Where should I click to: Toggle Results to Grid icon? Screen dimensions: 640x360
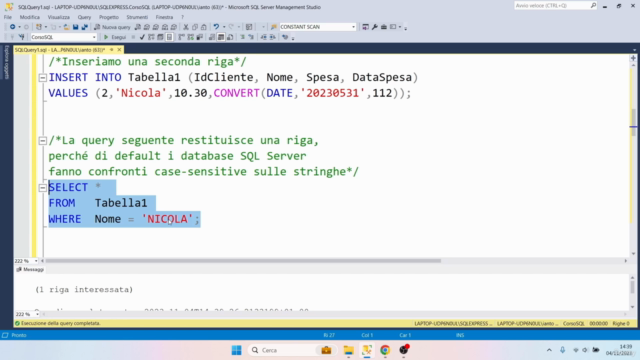click(221, 37)
